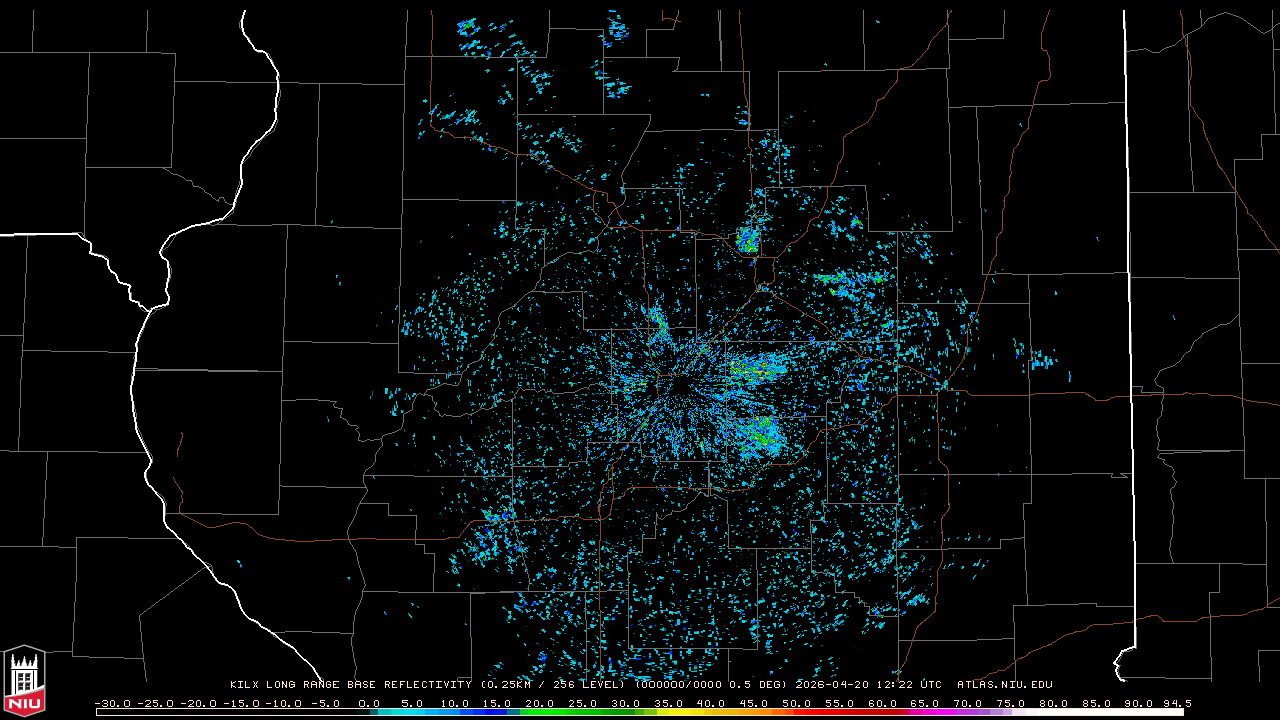The image size is (1280, 720).
Task: Click the 0.0 label on the color scale
Action: [369, 703]
